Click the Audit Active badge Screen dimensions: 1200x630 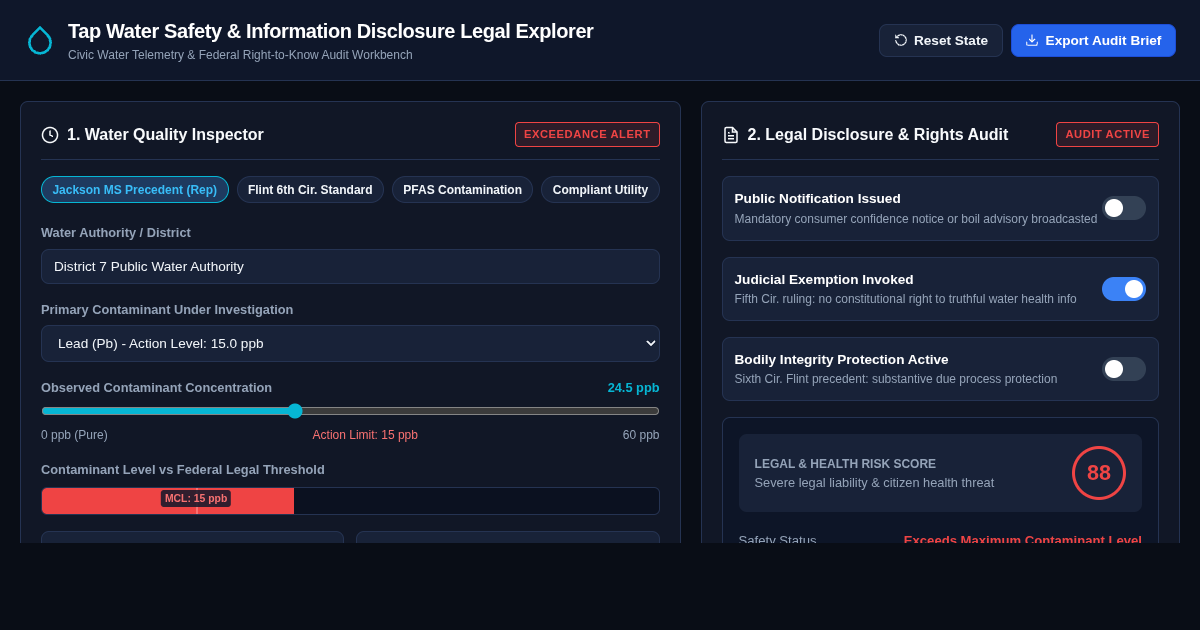pos(1107,134)
